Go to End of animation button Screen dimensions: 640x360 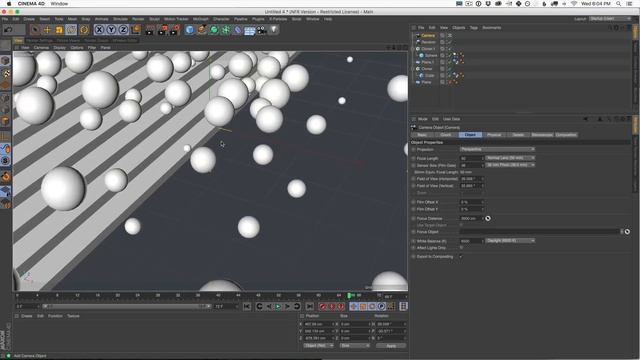click(310, 306)
